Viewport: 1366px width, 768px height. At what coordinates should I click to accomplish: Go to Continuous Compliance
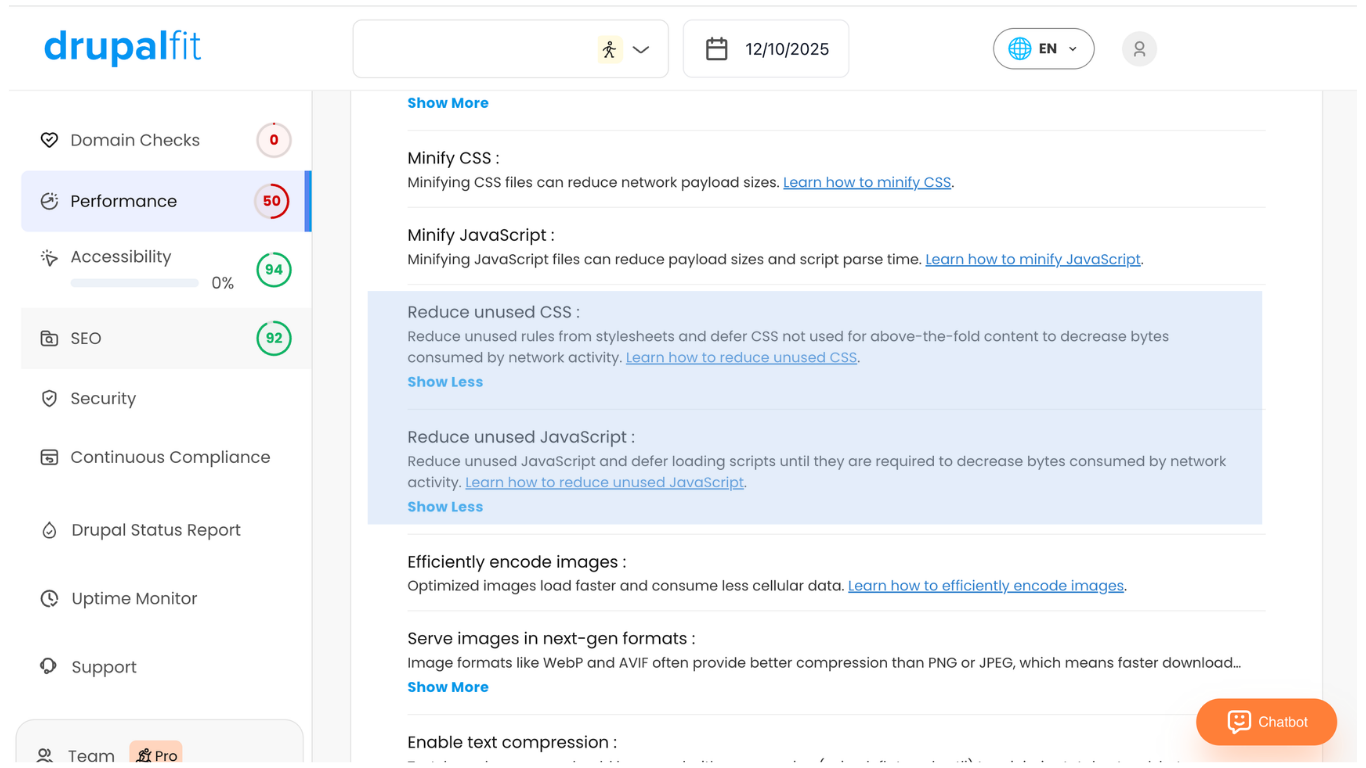[x=165, y=457]
